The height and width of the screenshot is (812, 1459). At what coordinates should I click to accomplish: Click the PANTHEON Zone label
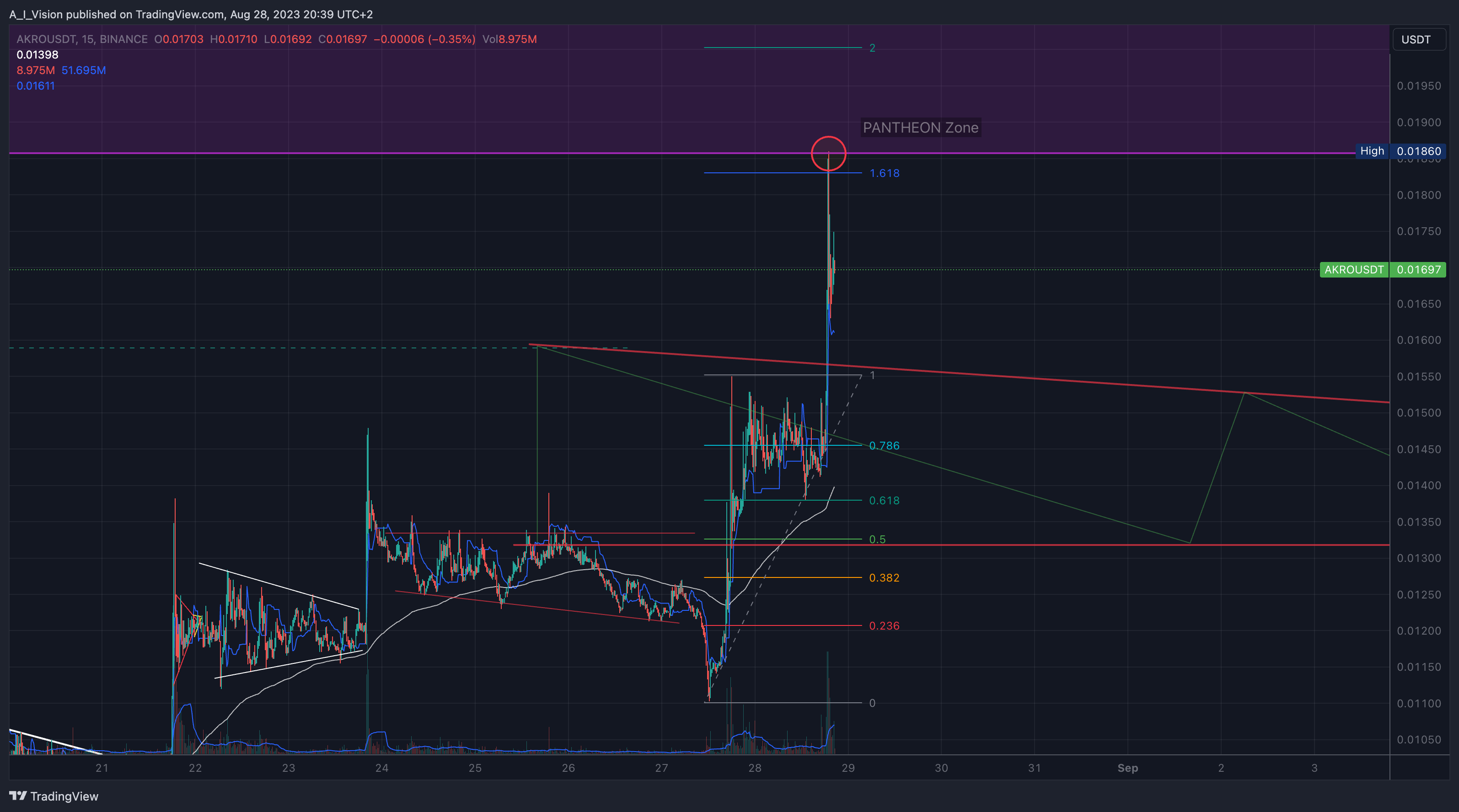coord(920,128)
